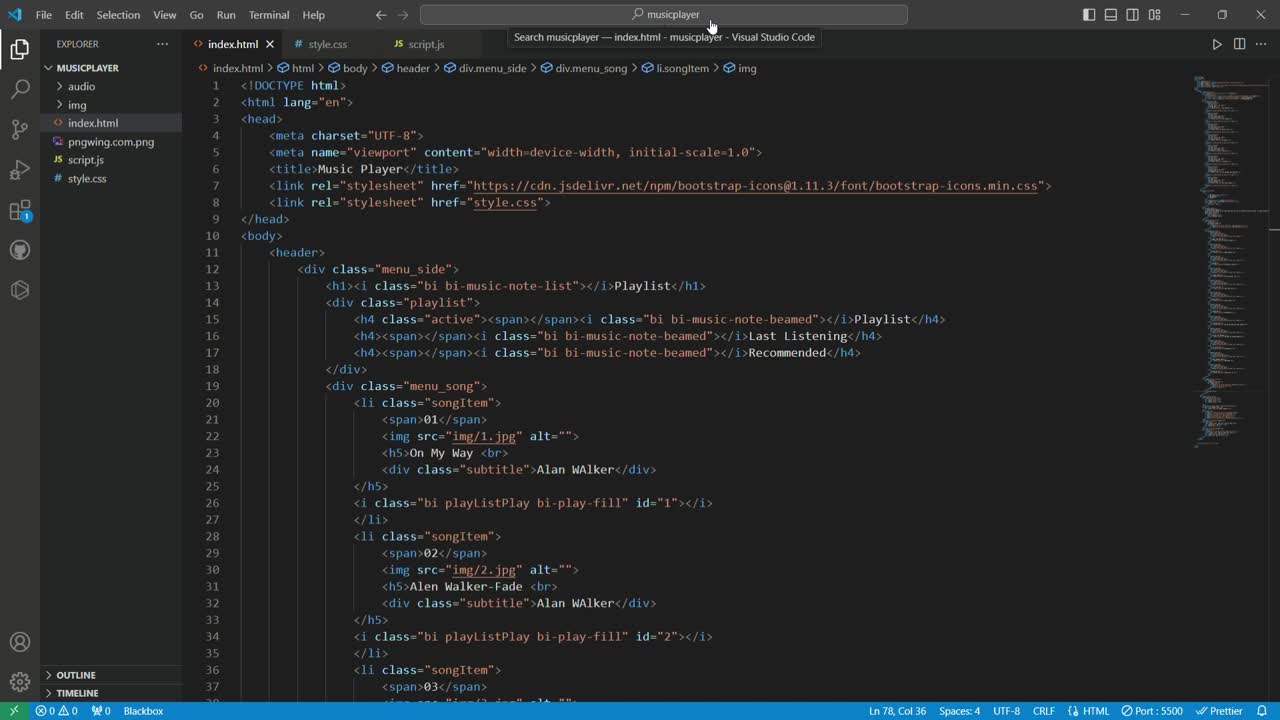The image size is (1280, 720).
Task: Click the minimap code overview
Action: point(1223,260)
